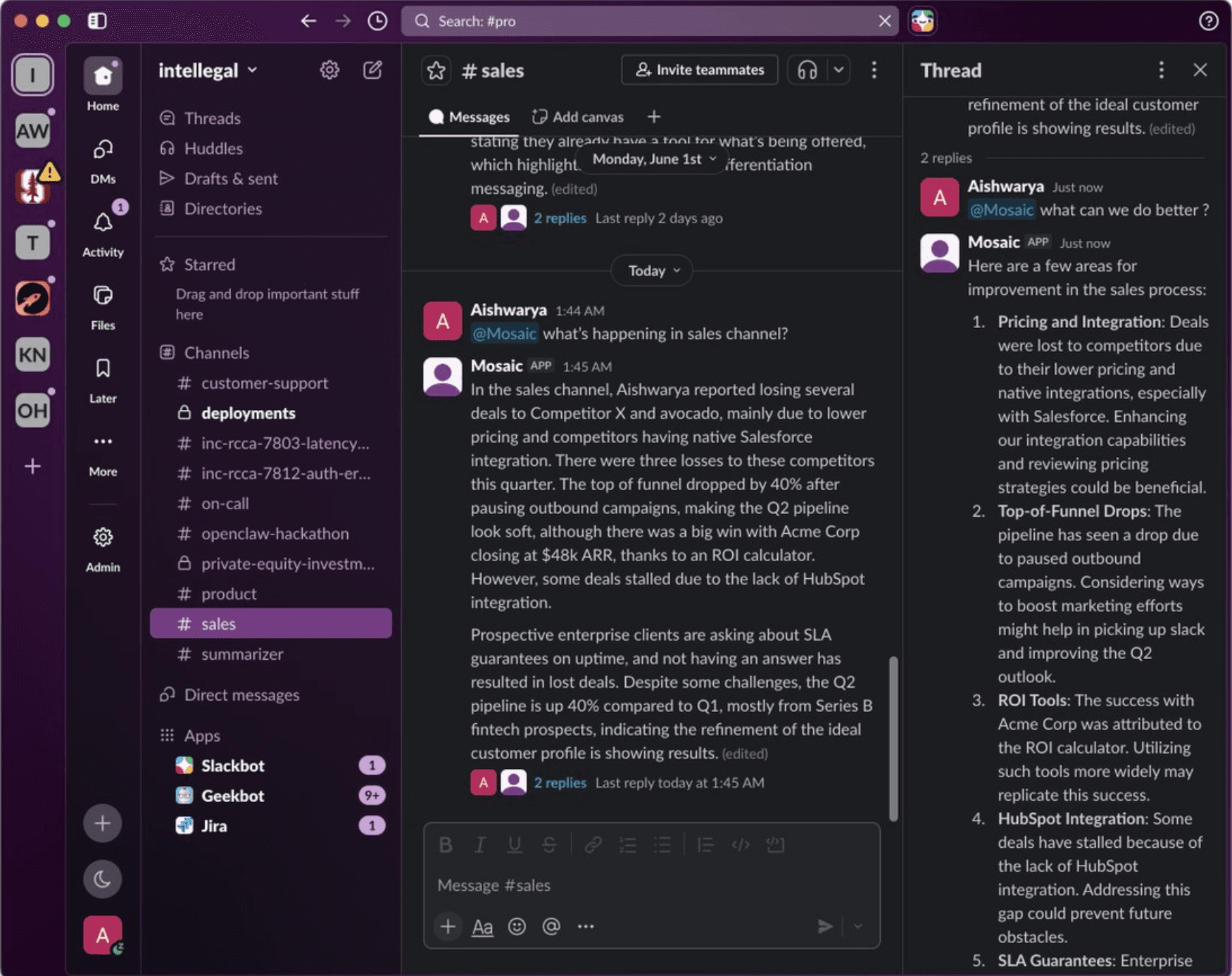
Task: Open the on-call channel
Action: coord(271,503)
